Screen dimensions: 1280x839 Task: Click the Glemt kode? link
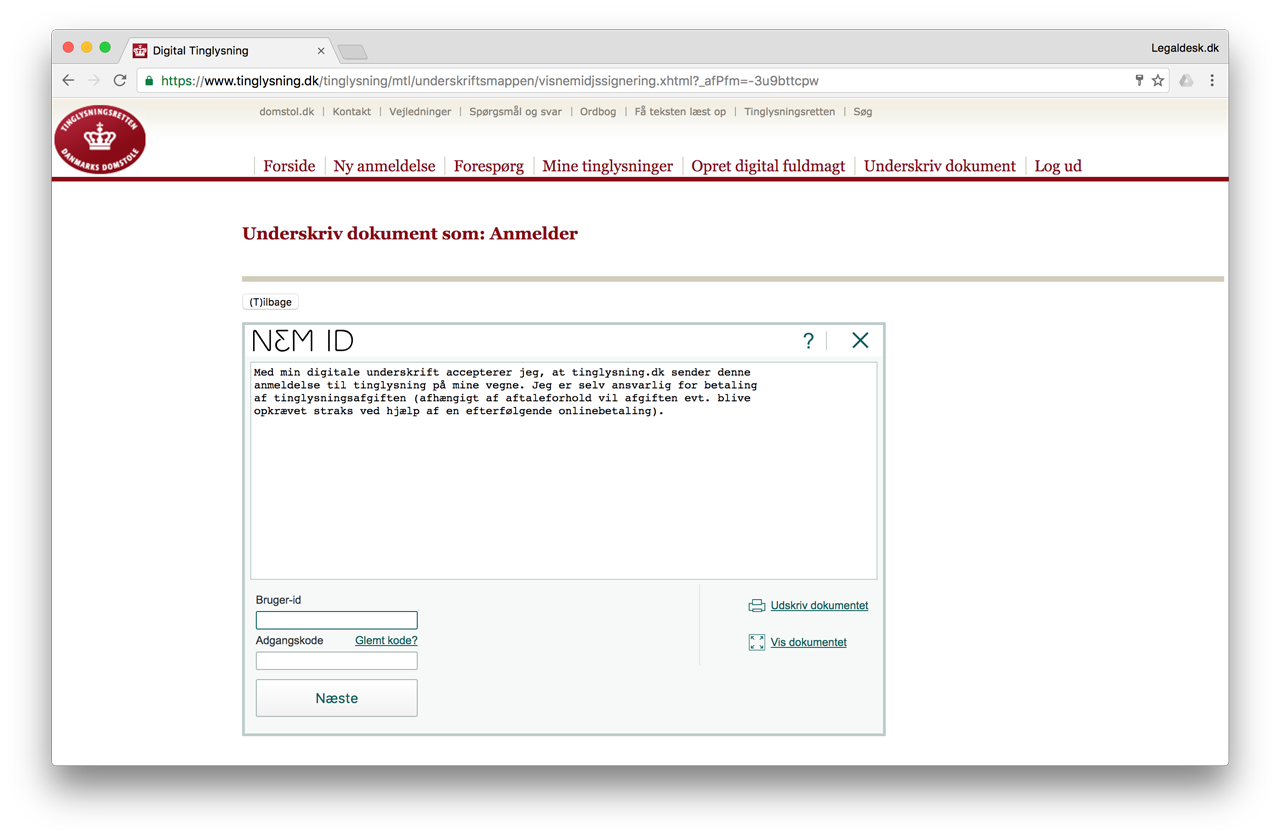click(x=386, y=640)
